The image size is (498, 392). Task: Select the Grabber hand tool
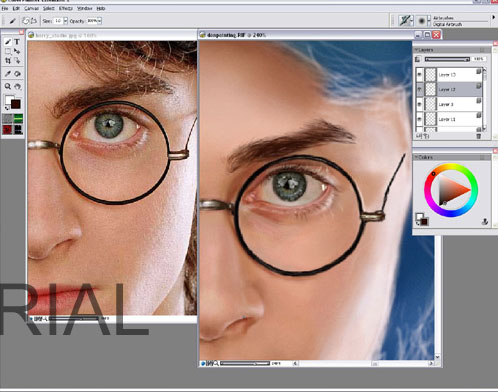click(x=17, y=86)
